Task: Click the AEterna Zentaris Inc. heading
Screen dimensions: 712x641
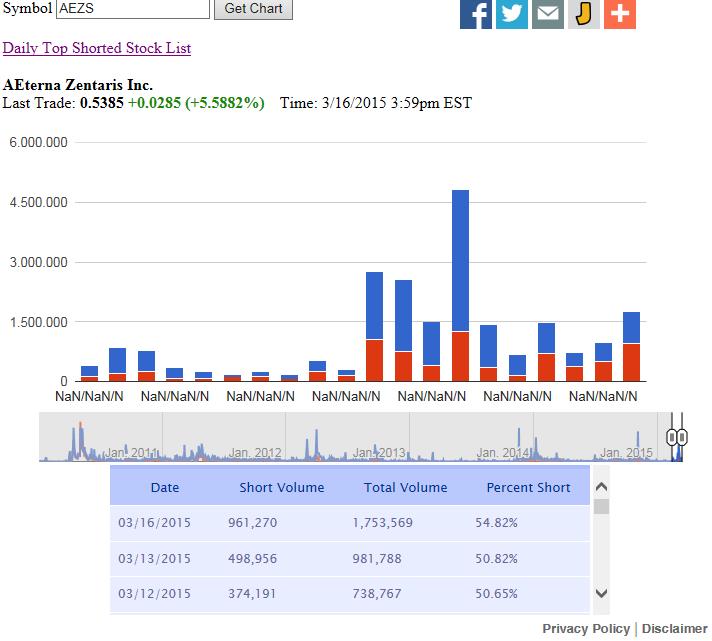Action: [x=78, y=85]
